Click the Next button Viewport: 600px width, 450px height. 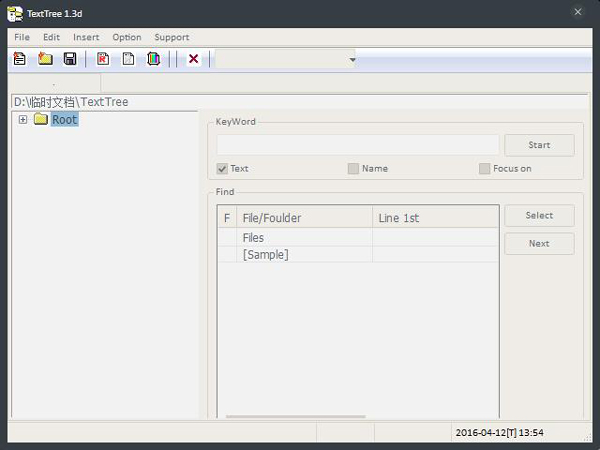tap(539, 243)
